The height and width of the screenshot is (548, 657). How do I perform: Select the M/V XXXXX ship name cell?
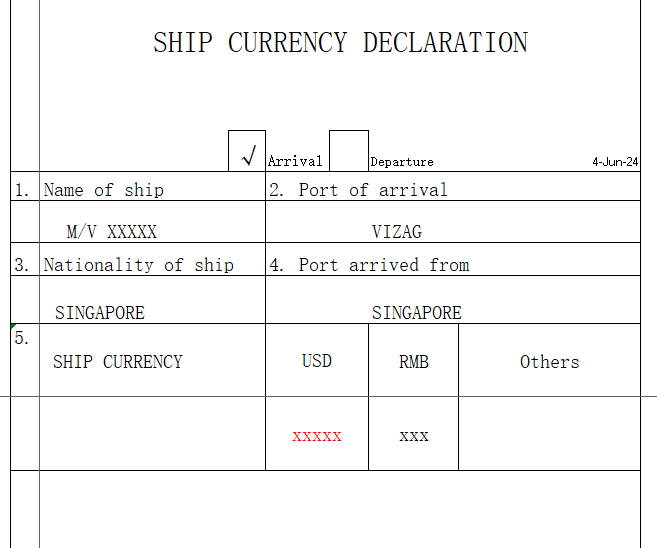153,222
